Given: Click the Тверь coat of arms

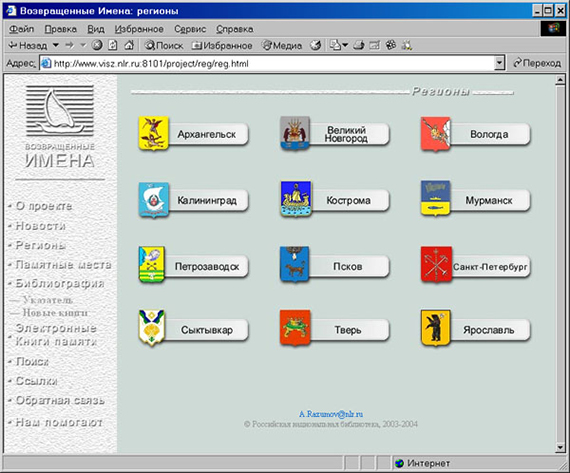Looking at the screenshot, I should click(295, 327).
